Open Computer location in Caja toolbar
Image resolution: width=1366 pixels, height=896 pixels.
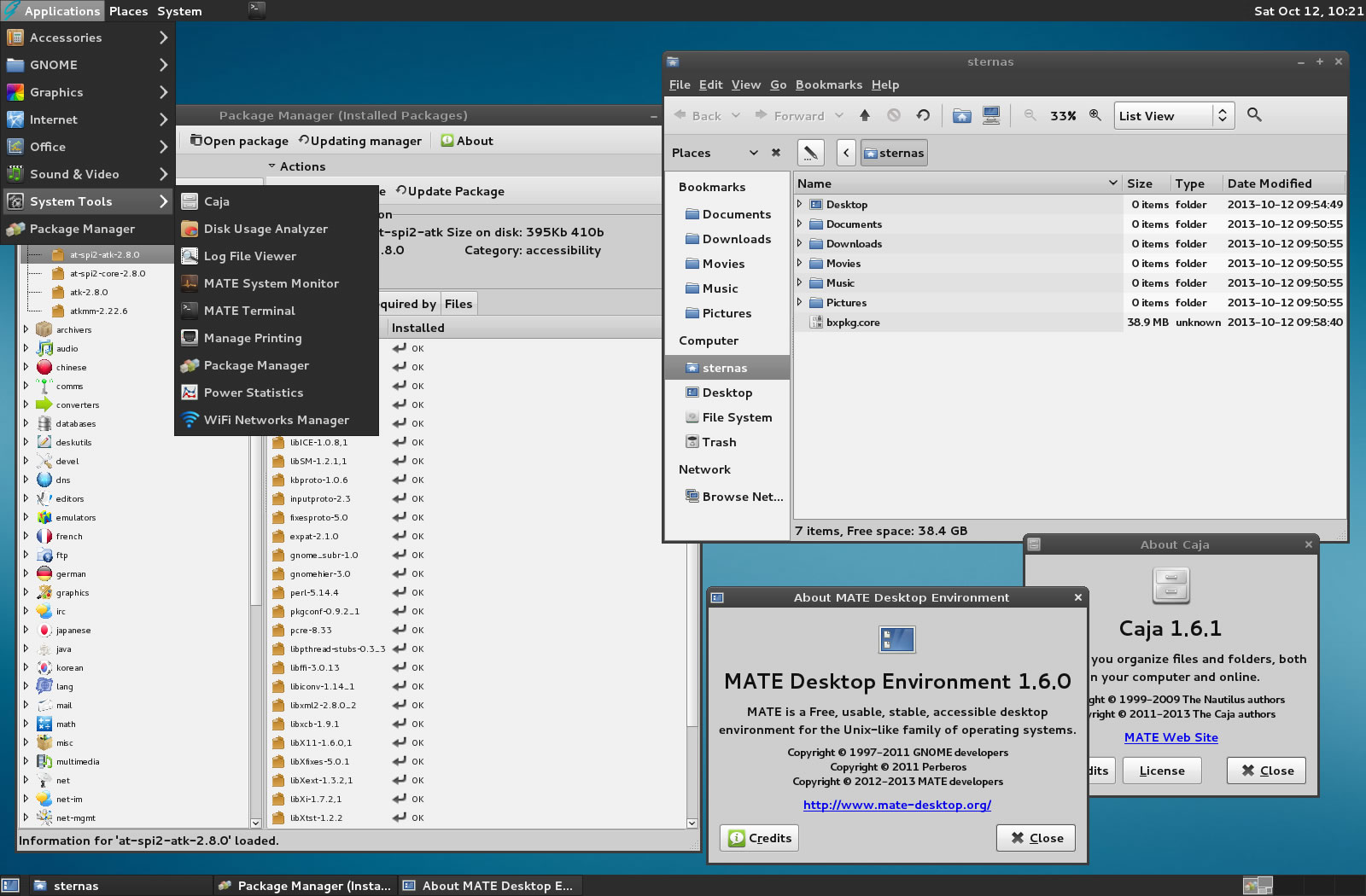[x=991, y=115]
